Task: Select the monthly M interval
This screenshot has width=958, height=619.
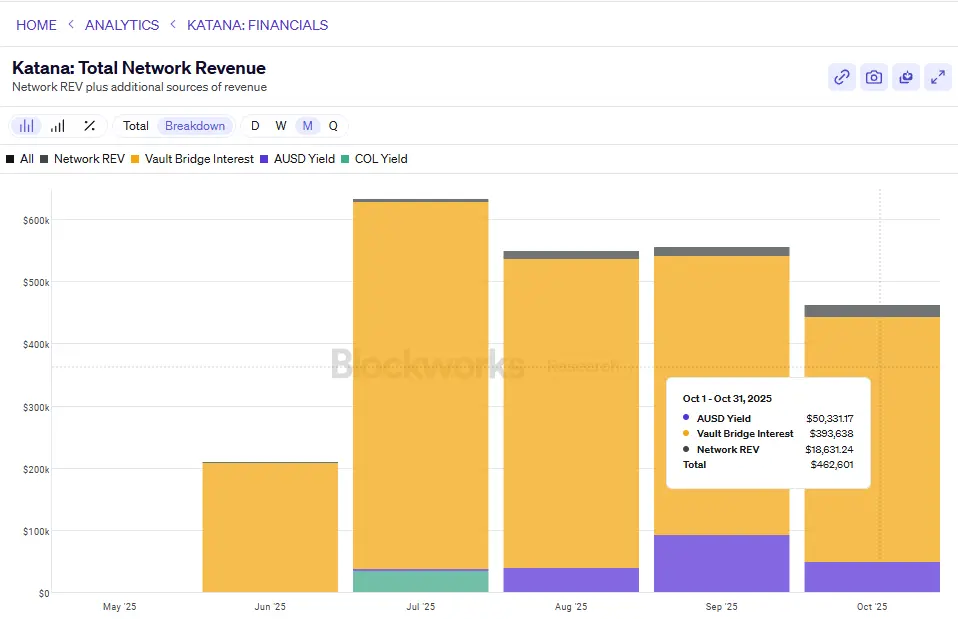Action: click(308, 126)
